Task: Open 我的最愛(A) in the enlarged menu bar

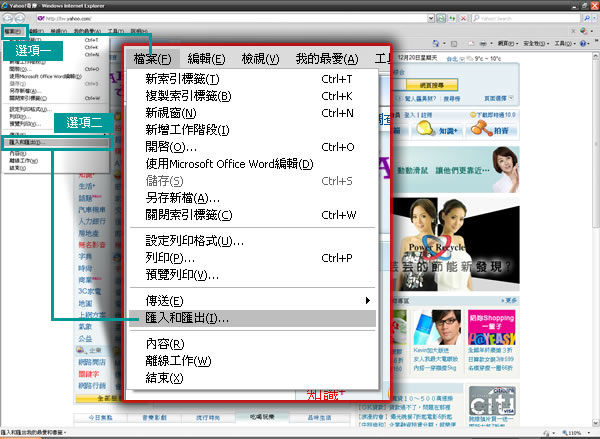Action: tap(327, 59)
